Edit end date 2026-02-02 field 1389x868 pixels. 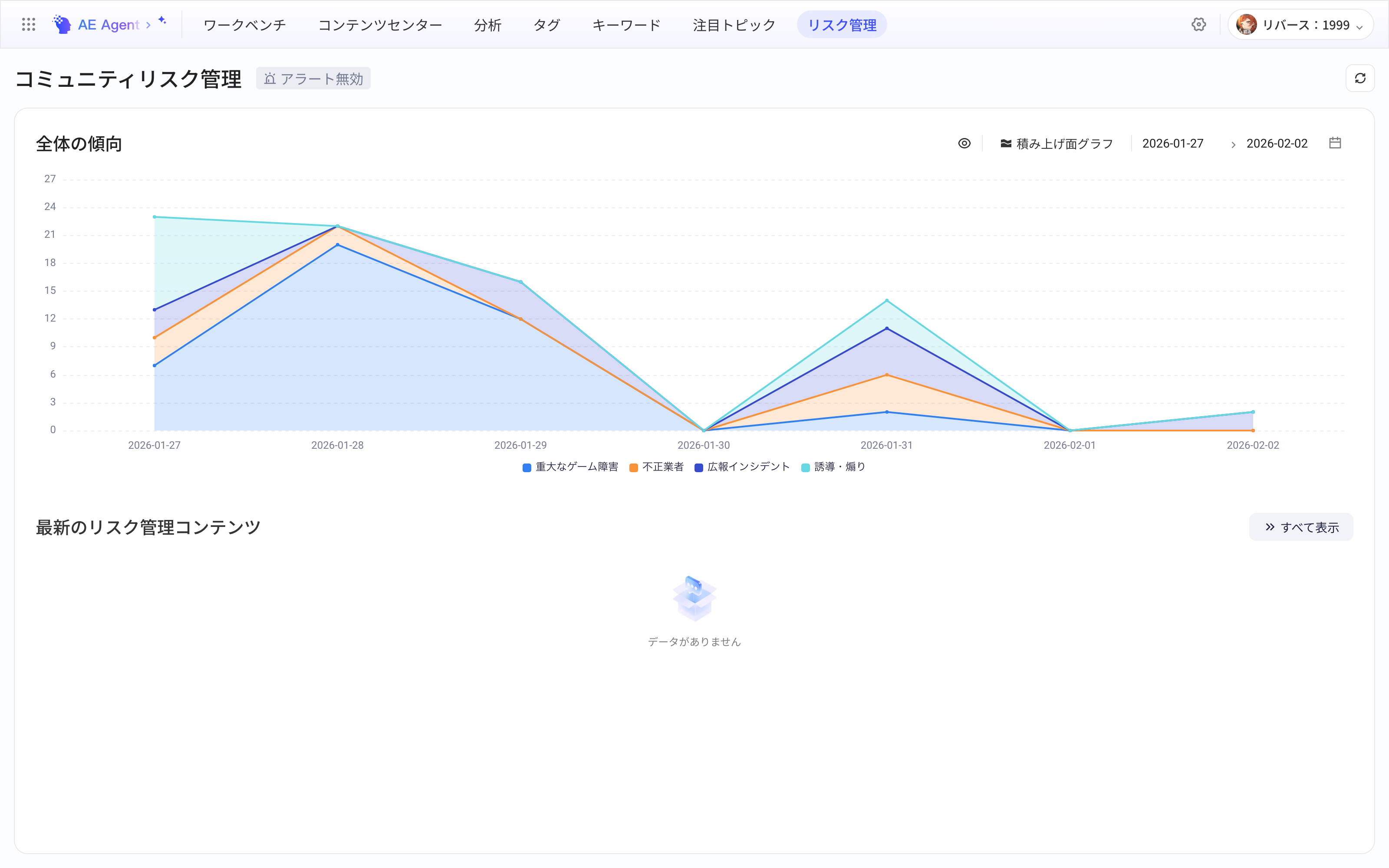[1277, 144]
